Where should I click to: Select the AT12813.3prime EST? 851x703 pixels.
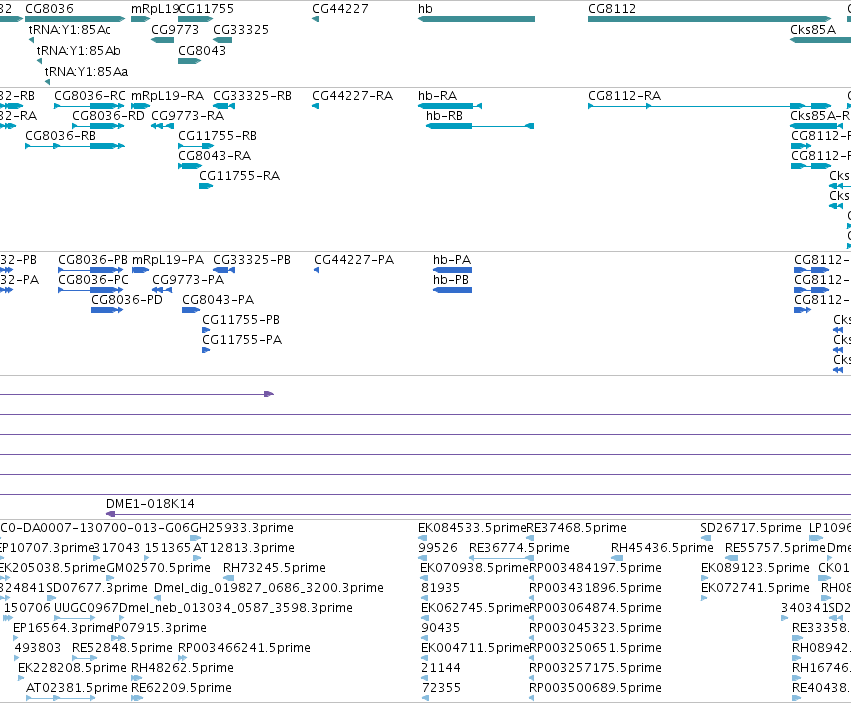(196, 558)
